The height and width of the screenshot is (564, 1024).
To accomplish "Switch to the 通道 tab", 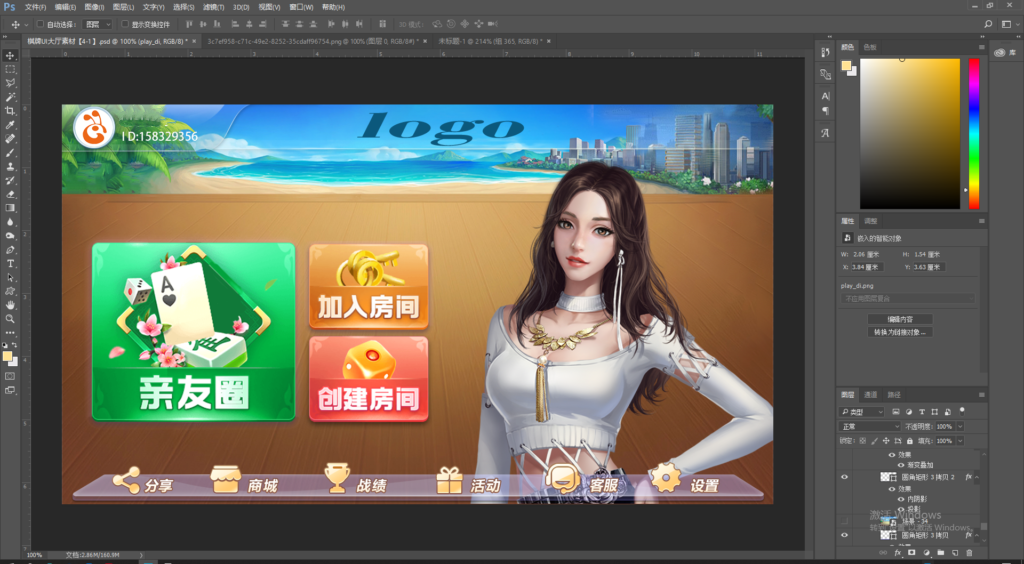I will point(871,395).
